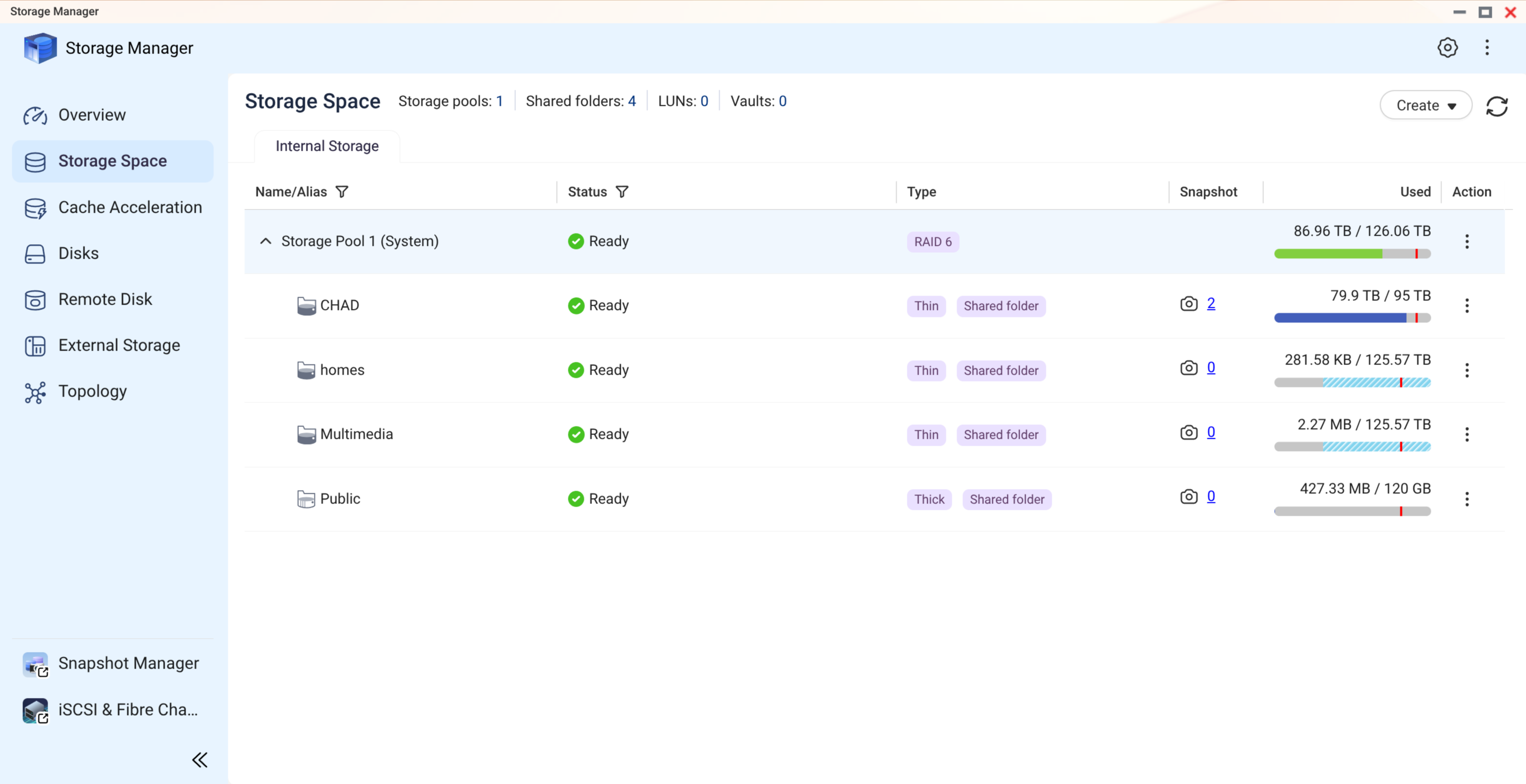Open Public snapshot count link

click(1211, 496)
